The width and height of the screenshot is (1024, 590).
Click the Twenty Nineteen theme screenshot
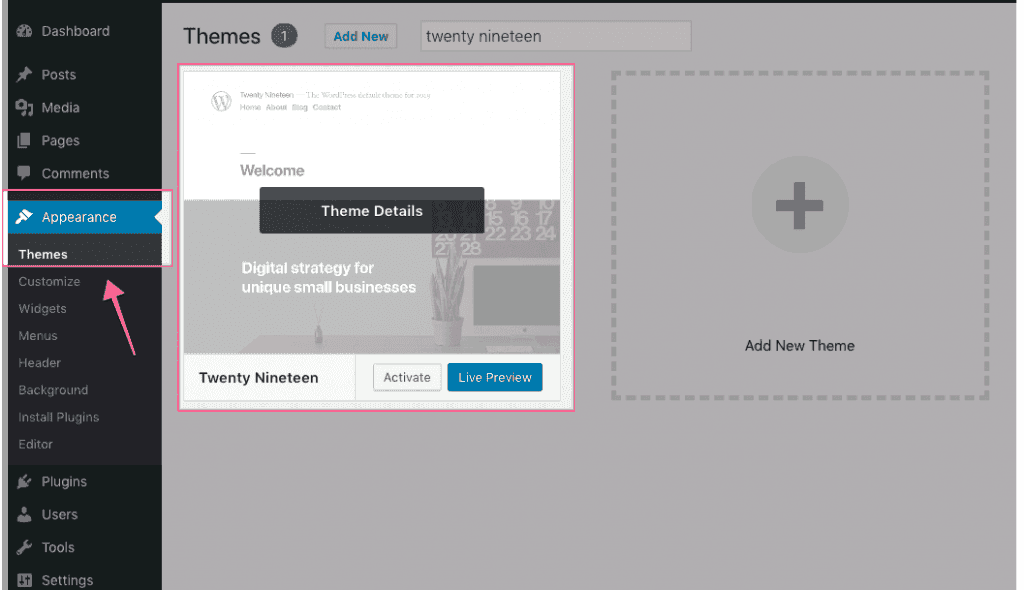(372, 212)
